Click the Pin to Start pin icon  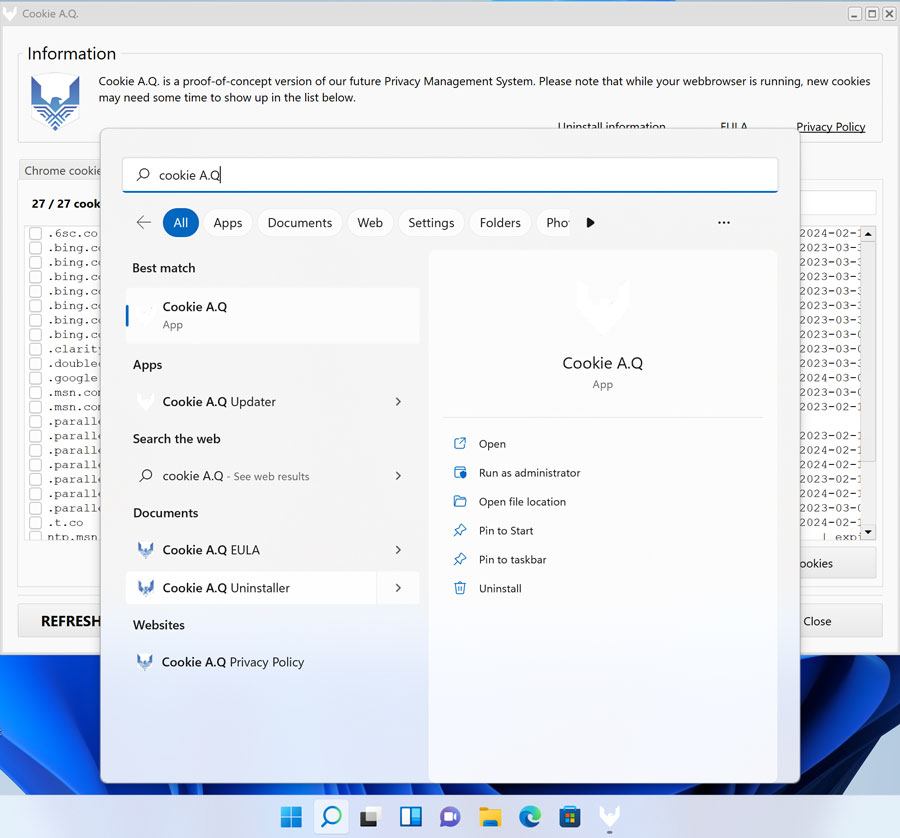pos(460,530)
